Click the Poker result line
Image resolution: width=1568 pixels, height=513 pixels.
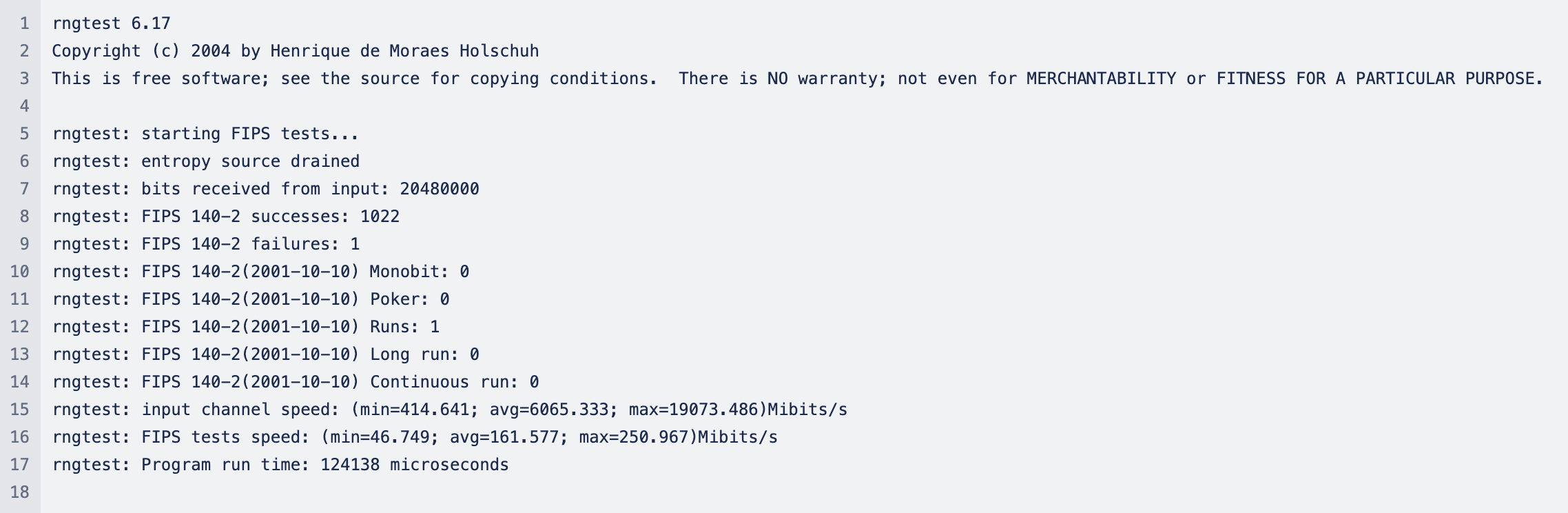(251, 299)
